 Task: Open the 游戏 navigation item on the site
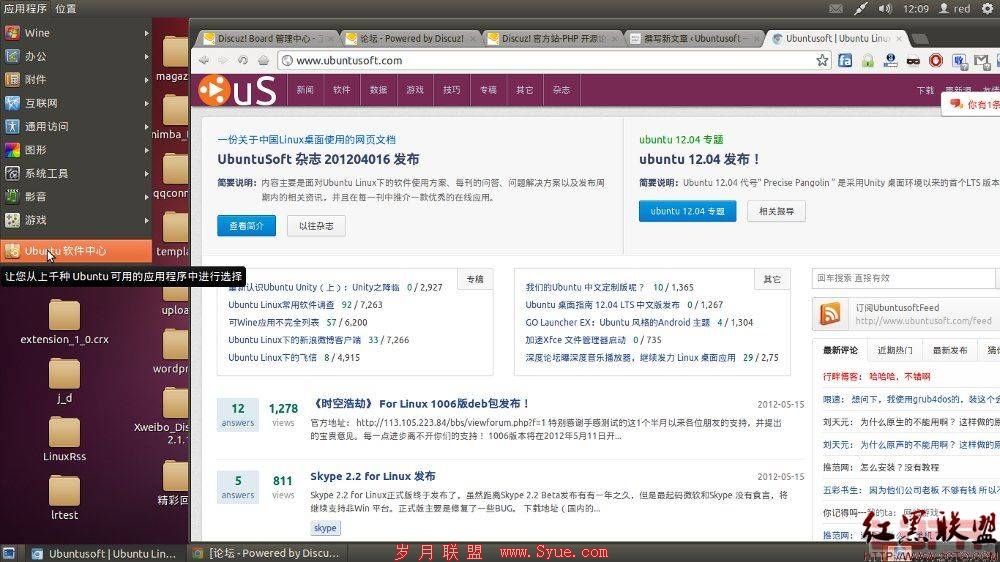(x=415, y=90)
